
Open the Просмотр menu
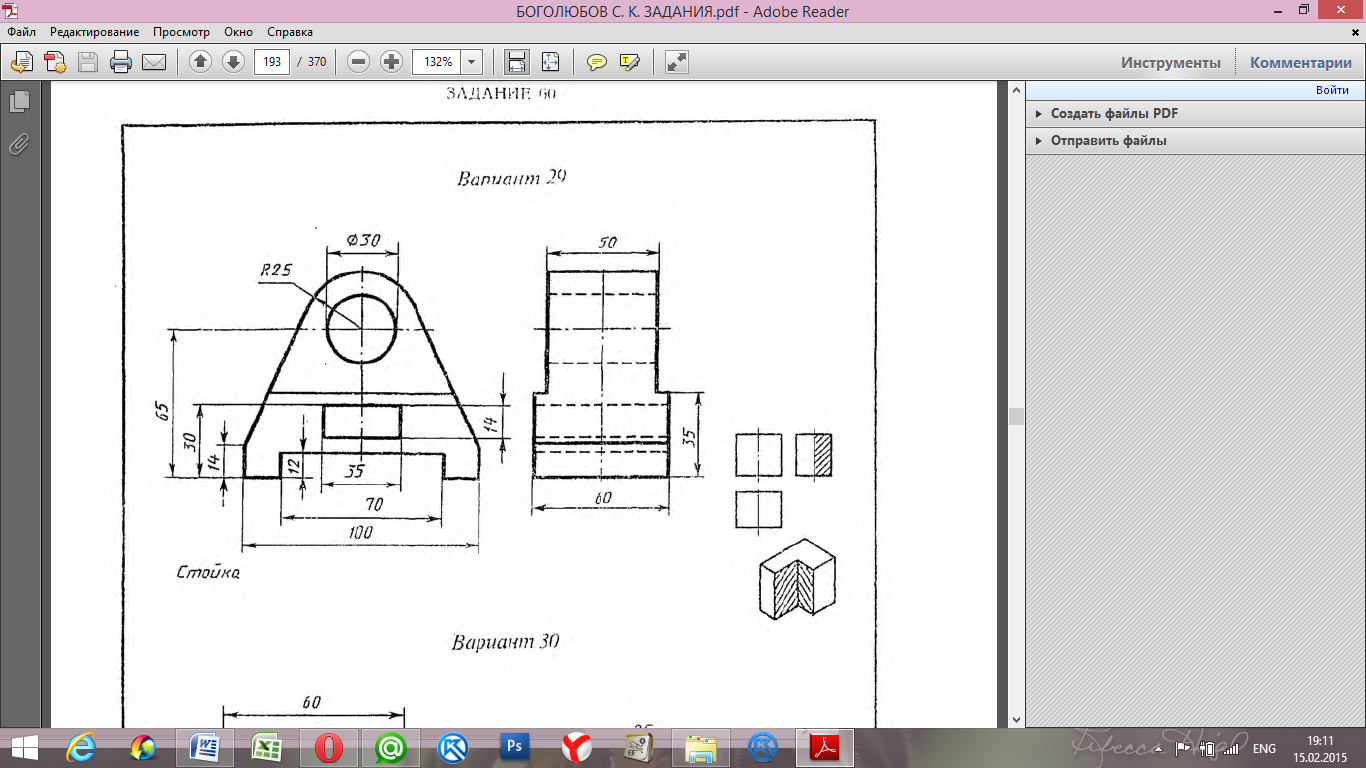pyautogui.click(x=181, y=32)
